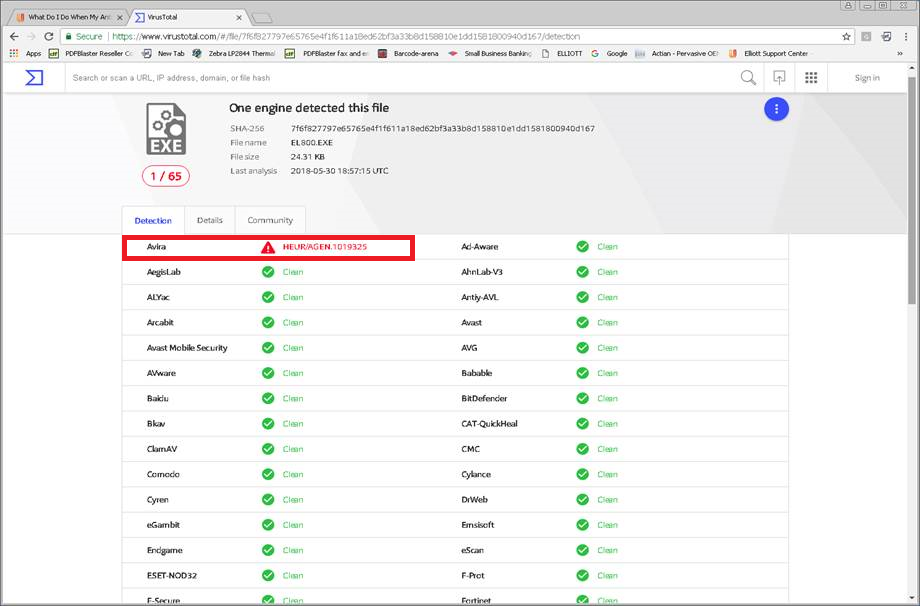Viewport: 920px width, 606px height.
Task: Click the HEUR/AGEN.1019325 detection result
Action: [x=324, y=247]
